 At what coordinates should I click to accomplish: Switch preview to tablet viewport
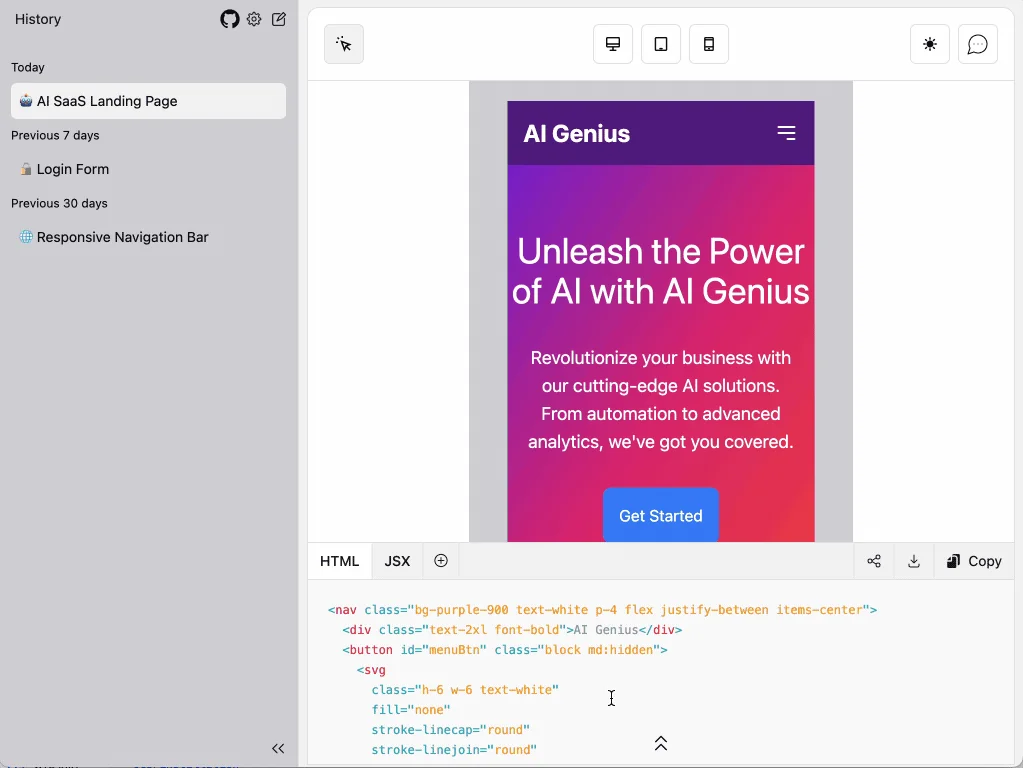660,44
